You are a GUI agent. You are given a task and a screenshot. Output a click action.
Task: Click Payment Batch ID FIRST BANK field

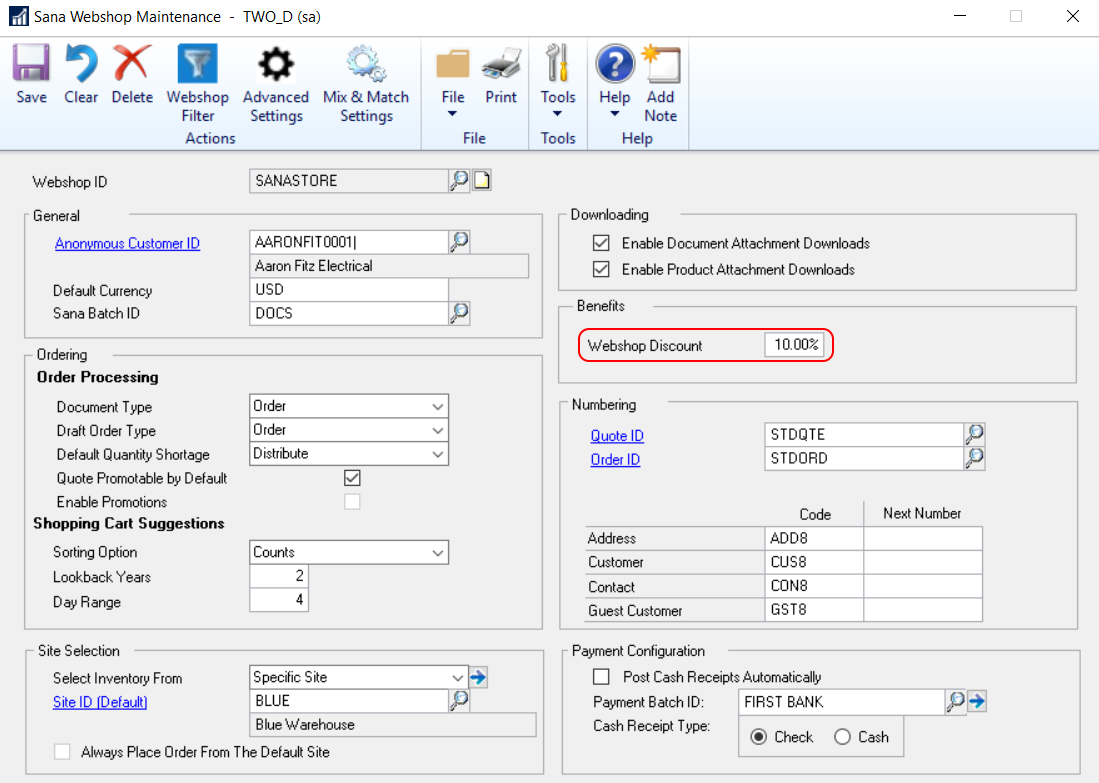click(842, 702)
